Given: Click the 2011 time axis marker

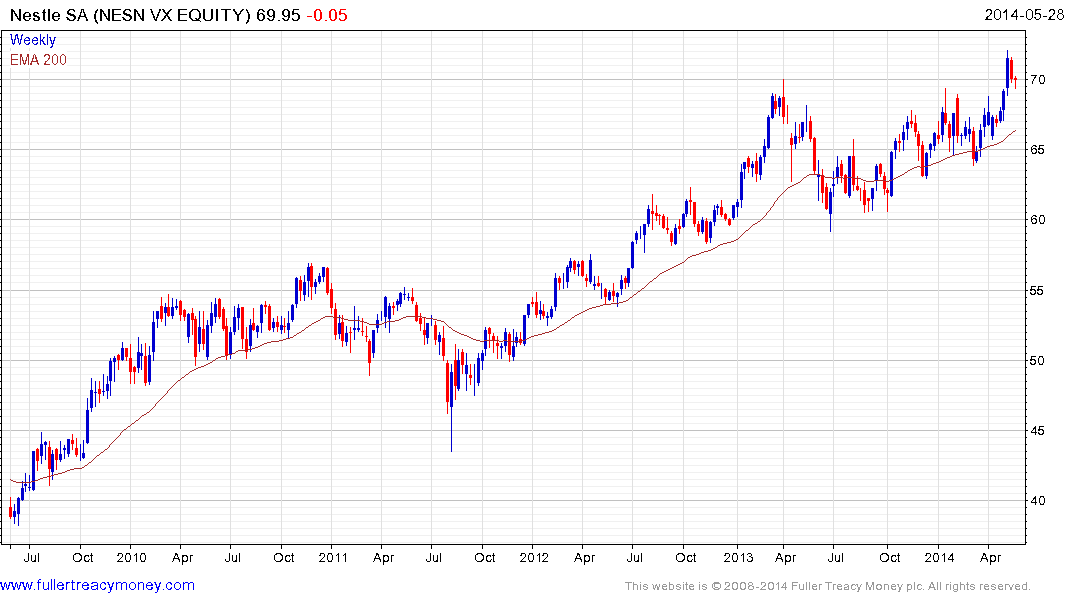Looking at the screenshot, I should 333,557.
